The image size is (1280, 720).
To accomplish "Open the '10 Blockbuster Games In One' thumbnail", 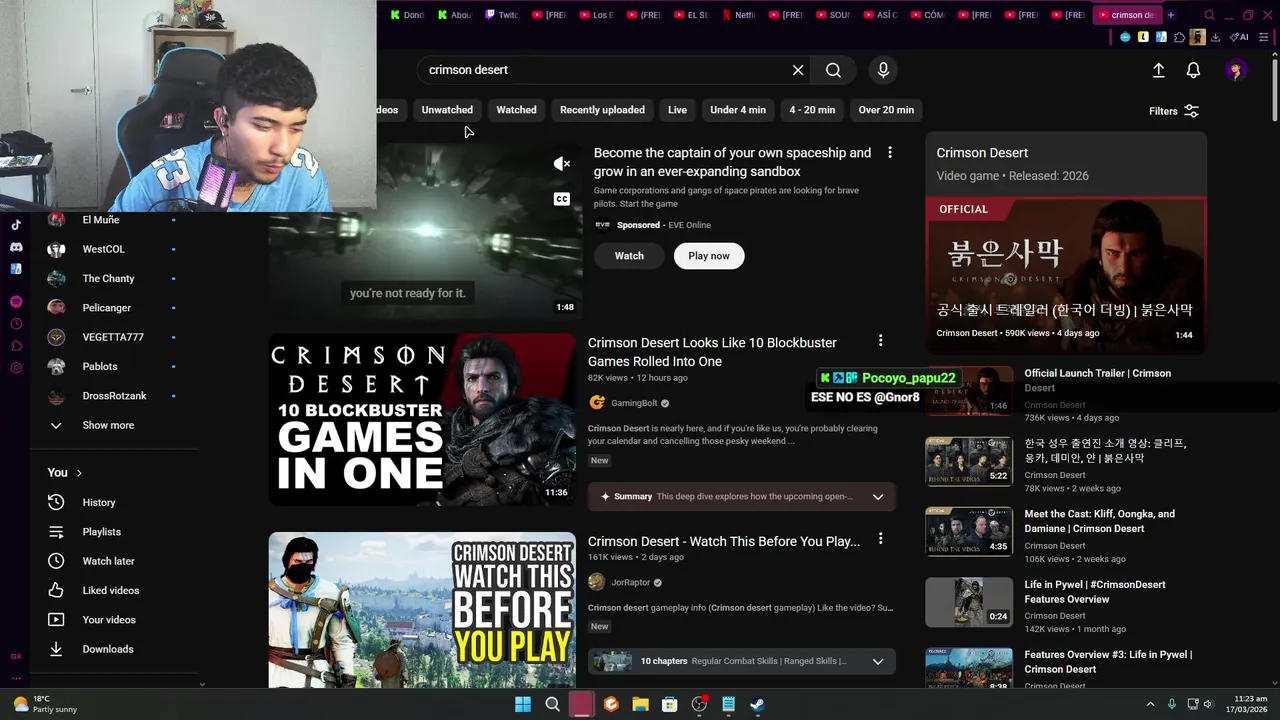I will pos(422,419).
